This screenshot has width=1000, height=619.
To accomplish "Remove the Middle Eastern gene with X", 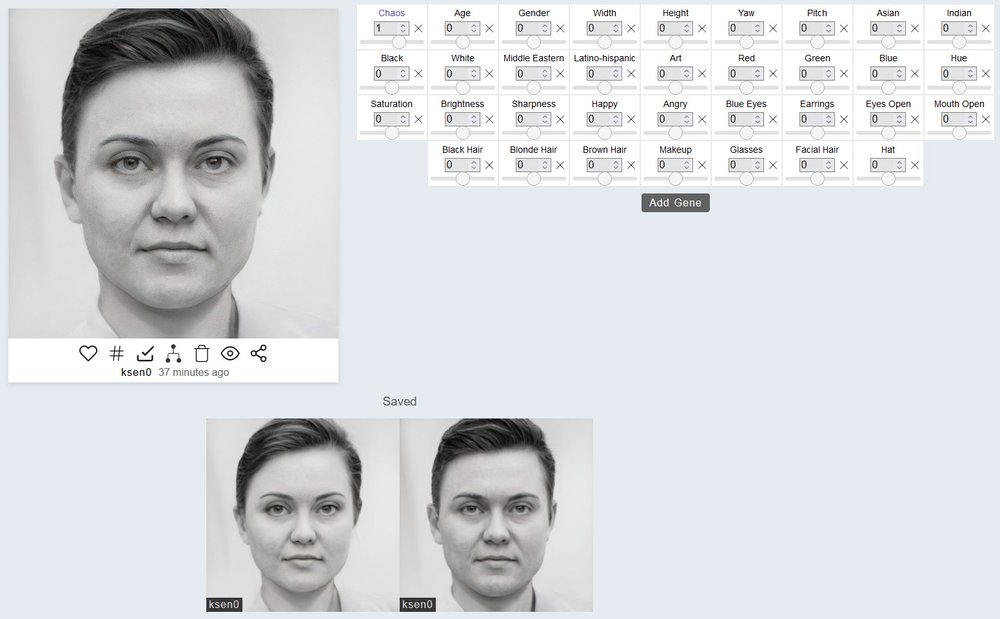I will point(560,74).
